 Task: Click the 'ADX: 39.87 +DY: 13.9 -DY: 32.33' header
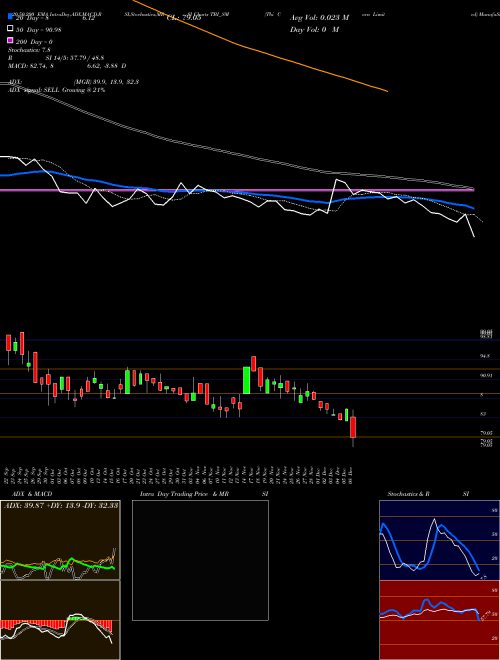pyautogui.click(x=61, y=505)
